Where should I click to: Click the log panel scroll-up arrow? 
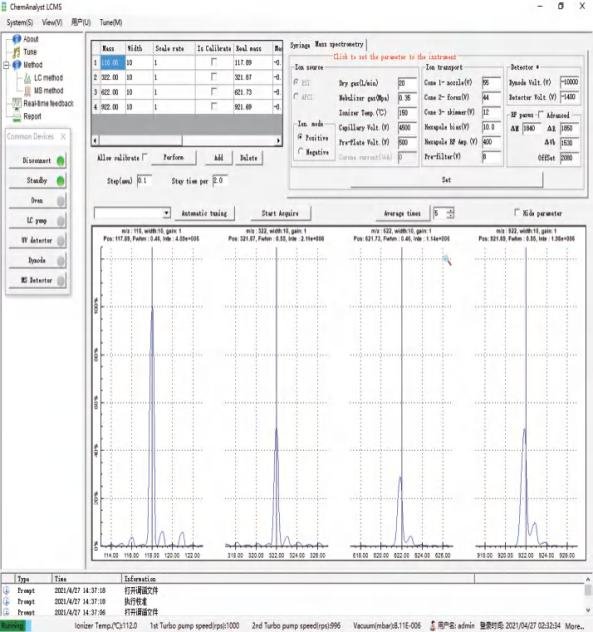(588, 579)
